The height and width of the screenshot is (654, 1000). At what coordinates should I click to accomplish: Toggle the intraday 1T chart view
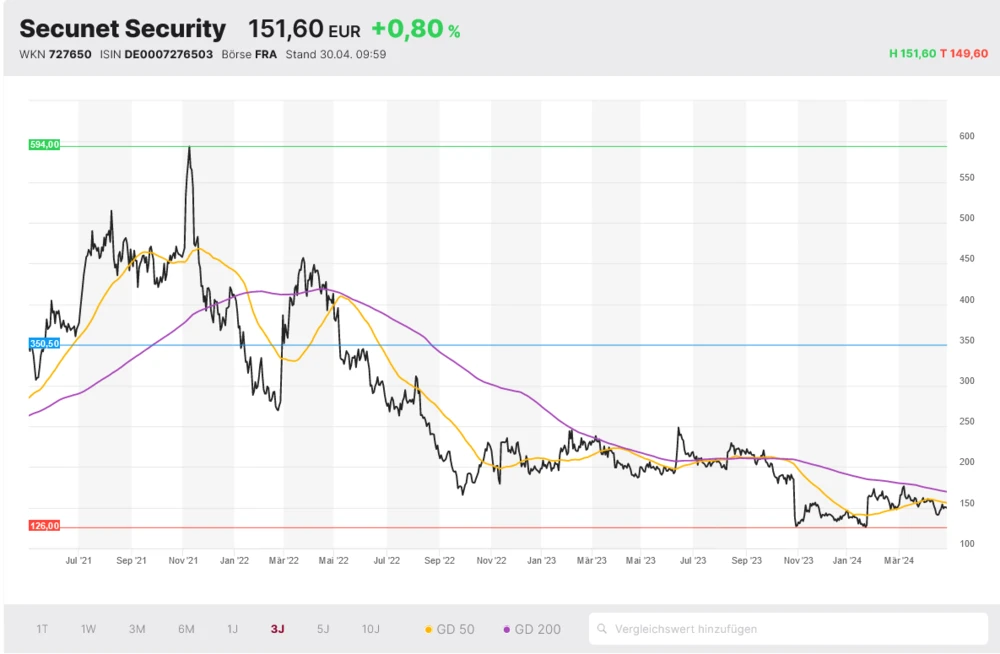pyautogui.click(x=42, y=629)
